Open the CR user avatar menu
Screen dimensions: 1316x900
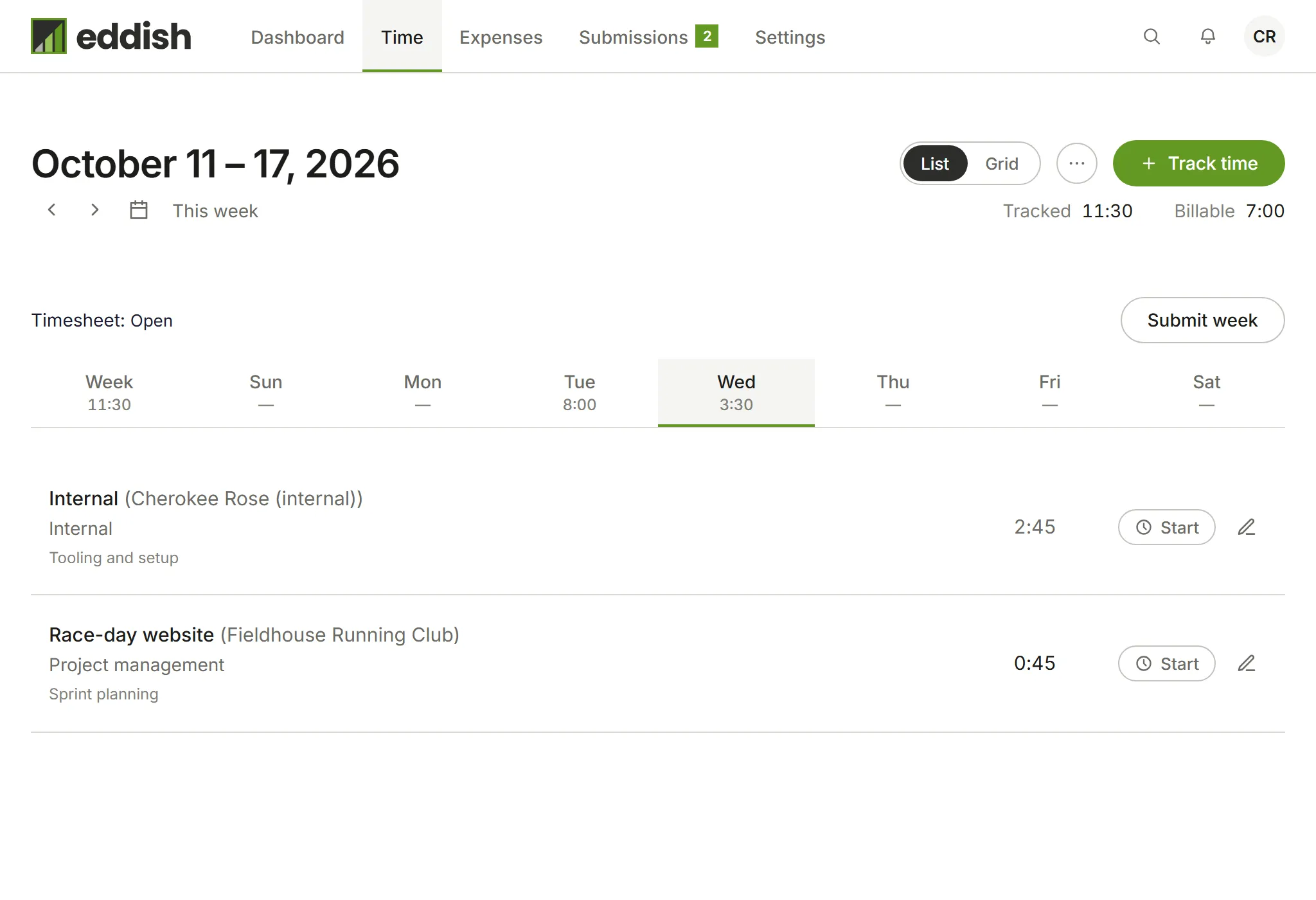point(1264,37)
